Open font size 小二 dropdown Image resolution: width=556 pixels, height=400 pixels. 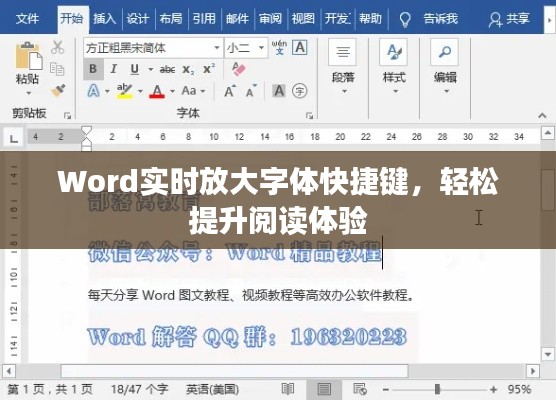(x=261, y=48)
